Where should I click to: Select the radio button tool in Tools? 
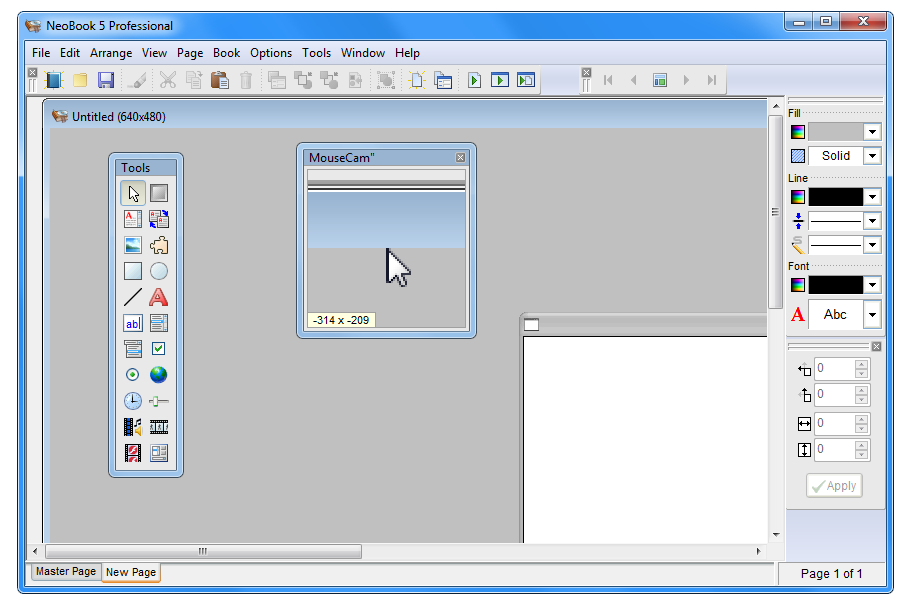[x=133, y=374]
